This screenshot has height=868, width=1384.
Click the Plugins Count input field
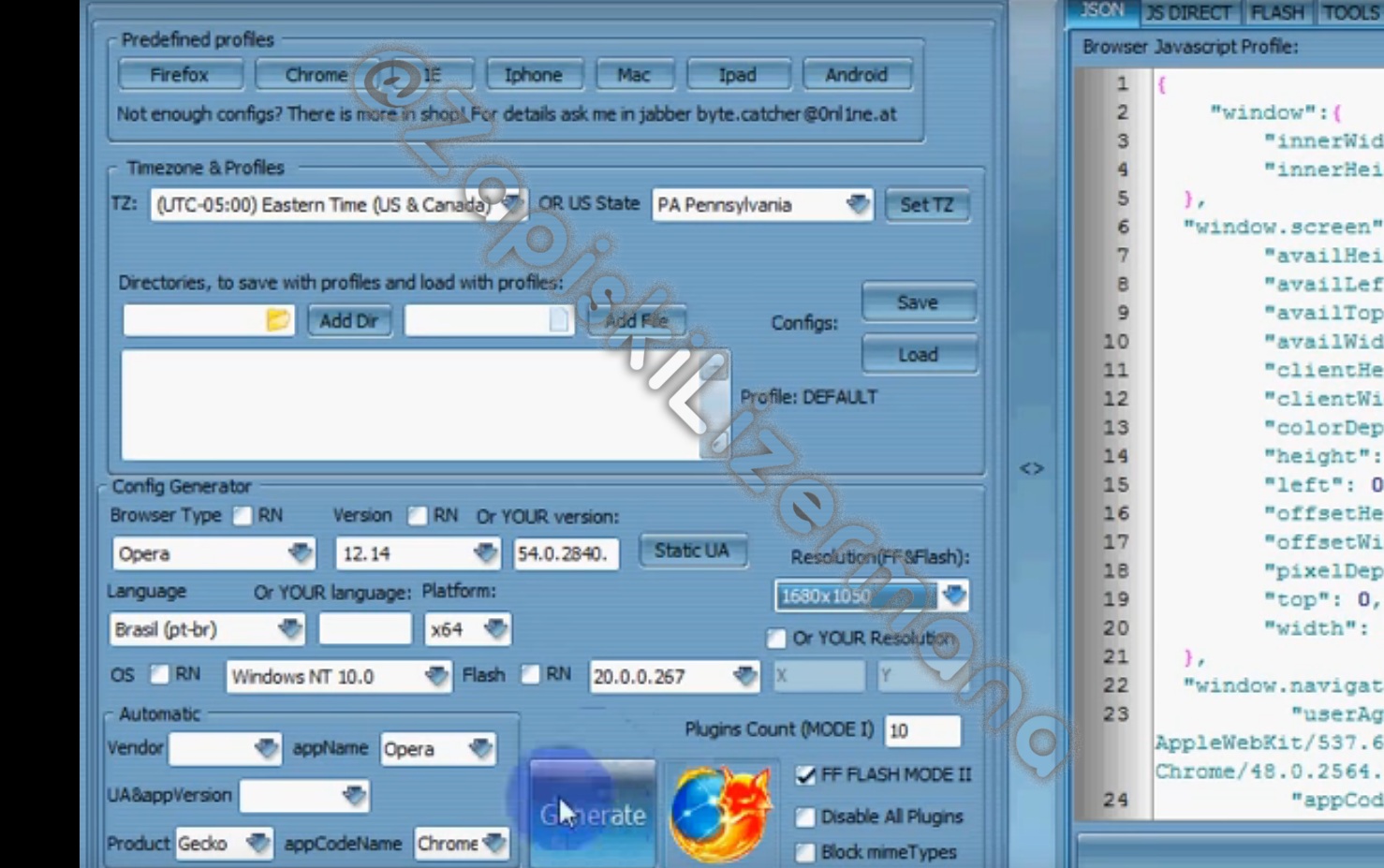click(x=922, y=731)
